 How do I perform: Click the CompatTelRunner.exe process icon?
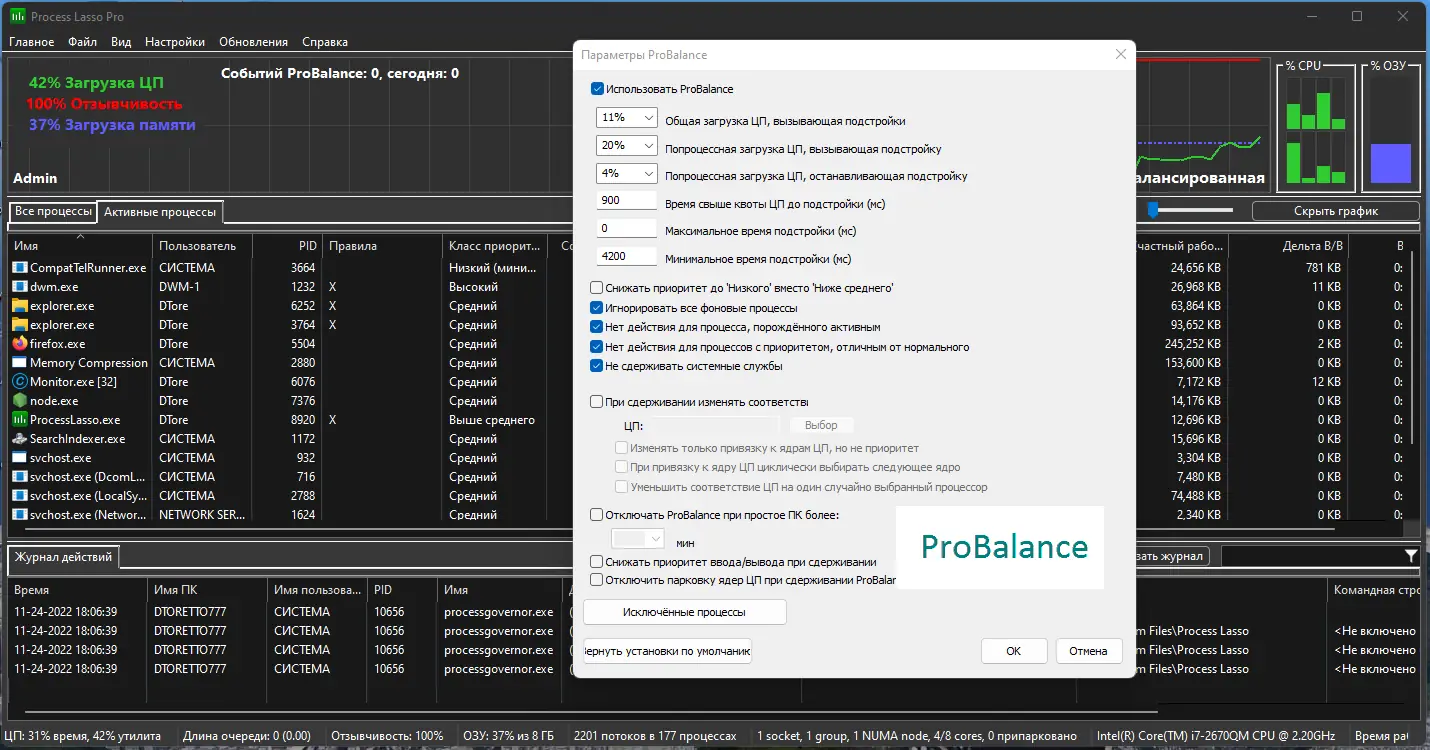pyautogui.click(x=20, y=268)
